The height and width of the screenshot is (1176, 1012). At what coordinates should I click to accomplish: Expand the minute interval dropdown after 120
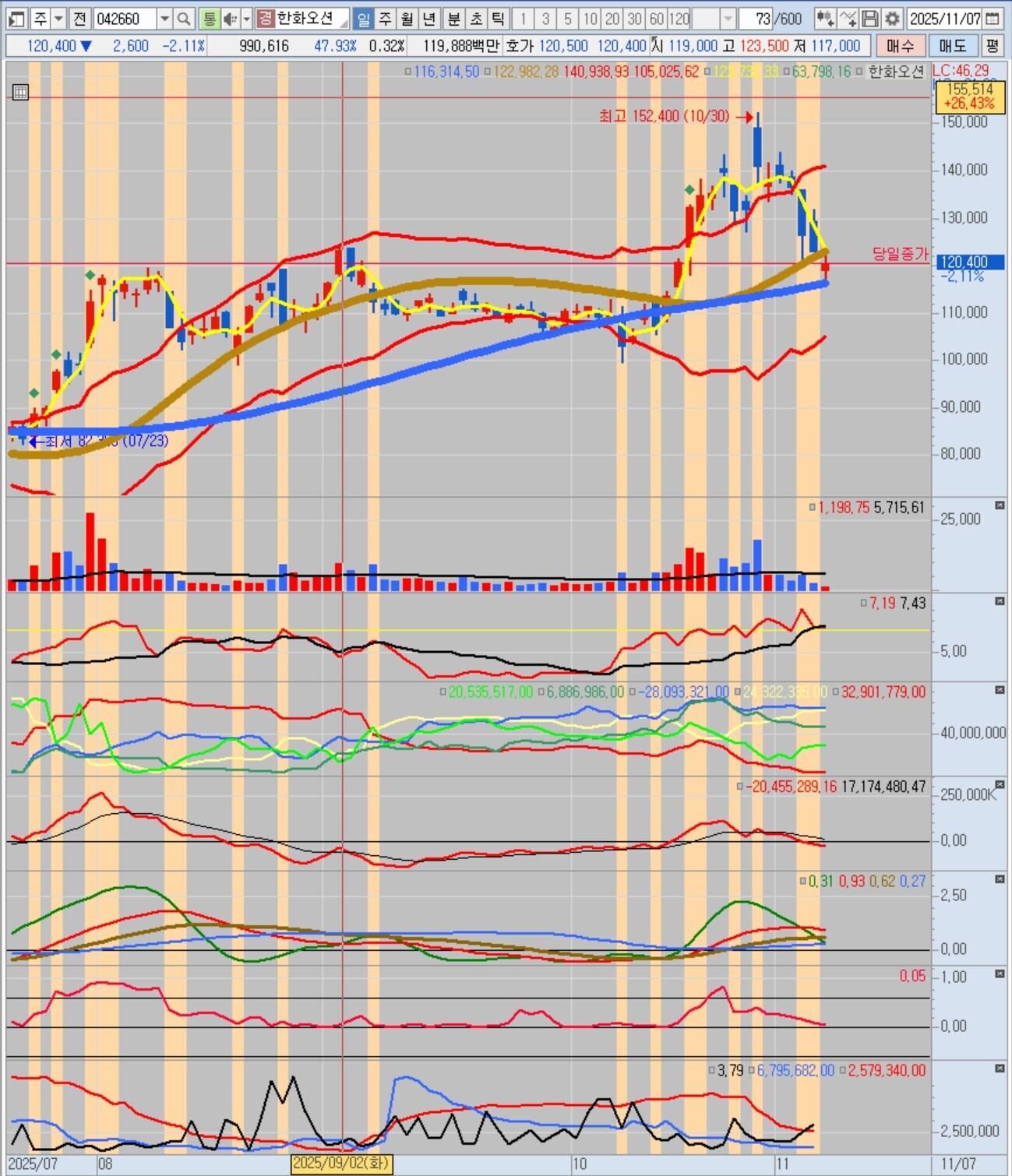(x=728, y=19)
